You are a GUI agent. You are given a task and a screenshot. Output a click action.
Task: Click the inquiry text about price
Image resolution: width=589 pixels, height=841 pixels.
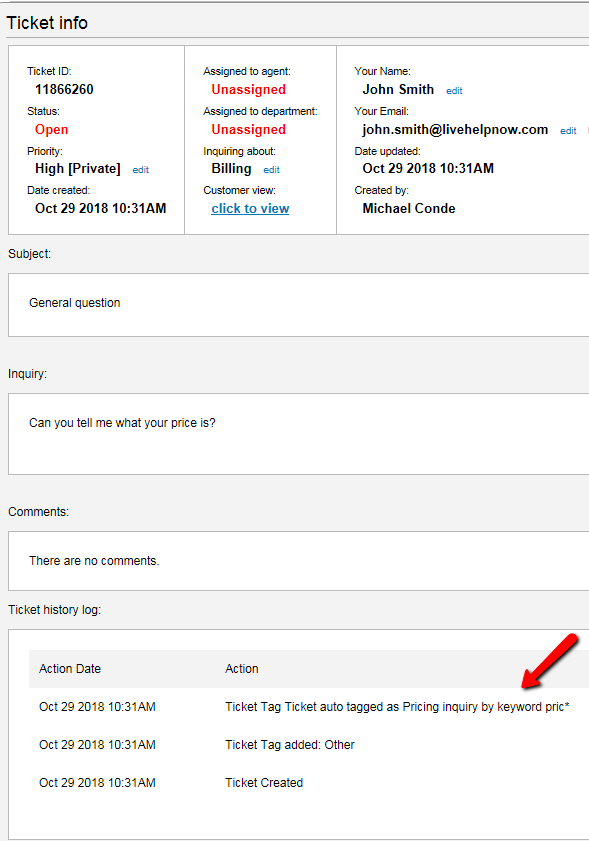click(x=122, y=423)
